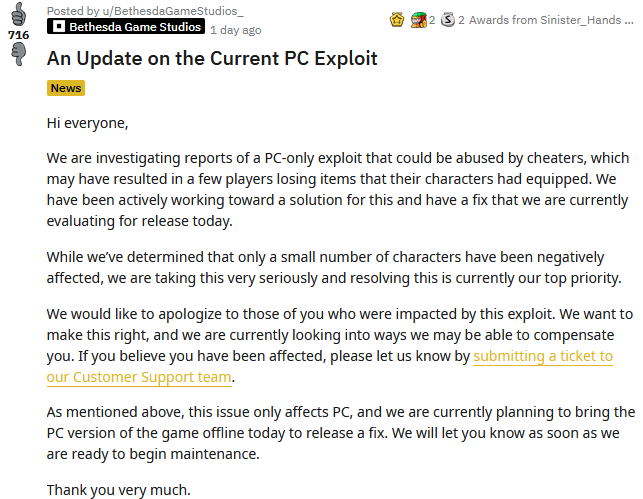The width and height of the screenshot is (643, 499).
Task: Click the Hi everyone greeting paragraph
Action: [88, 124]
